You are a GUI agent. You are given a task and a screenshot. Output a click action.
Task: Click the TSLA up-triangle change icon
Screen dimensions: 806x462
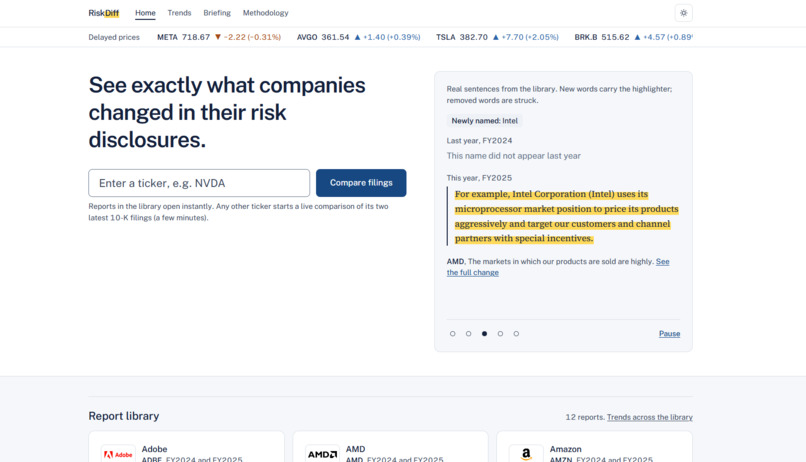point(496,37)
